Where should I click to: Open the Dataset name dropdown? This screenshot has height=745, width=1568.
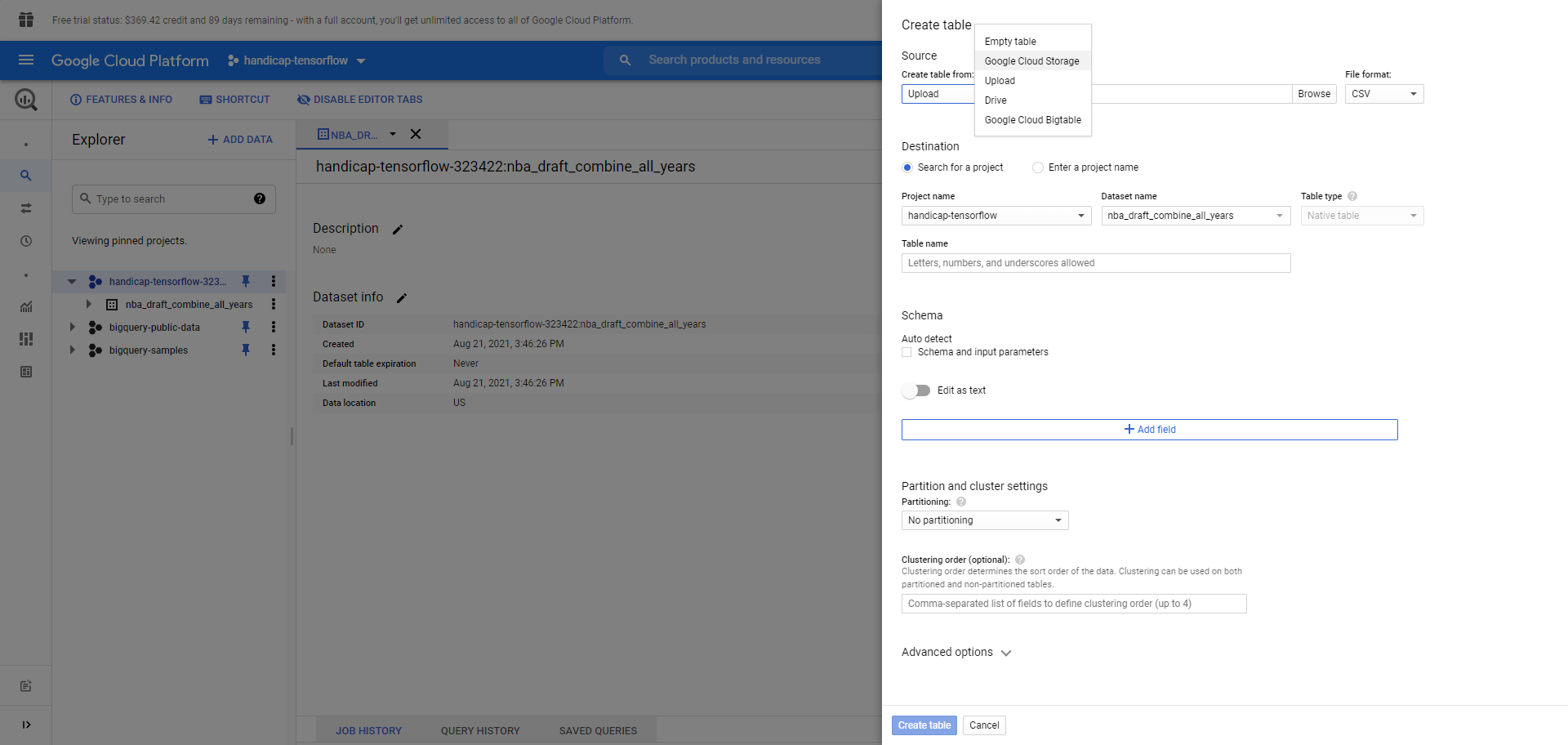[x=1196, y=216]
